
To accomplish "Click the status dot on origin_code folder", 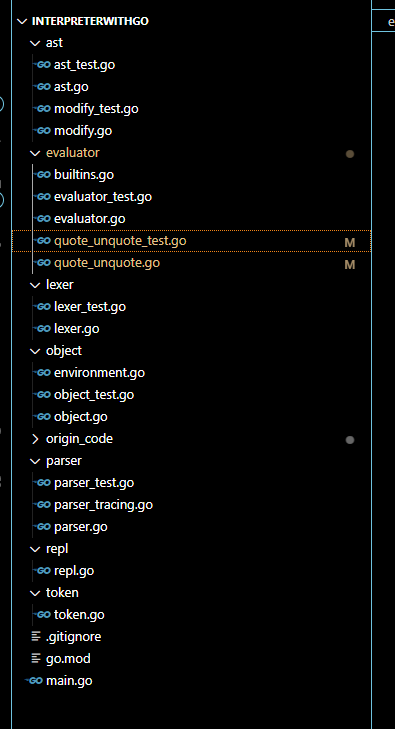I will click(350, 440).
